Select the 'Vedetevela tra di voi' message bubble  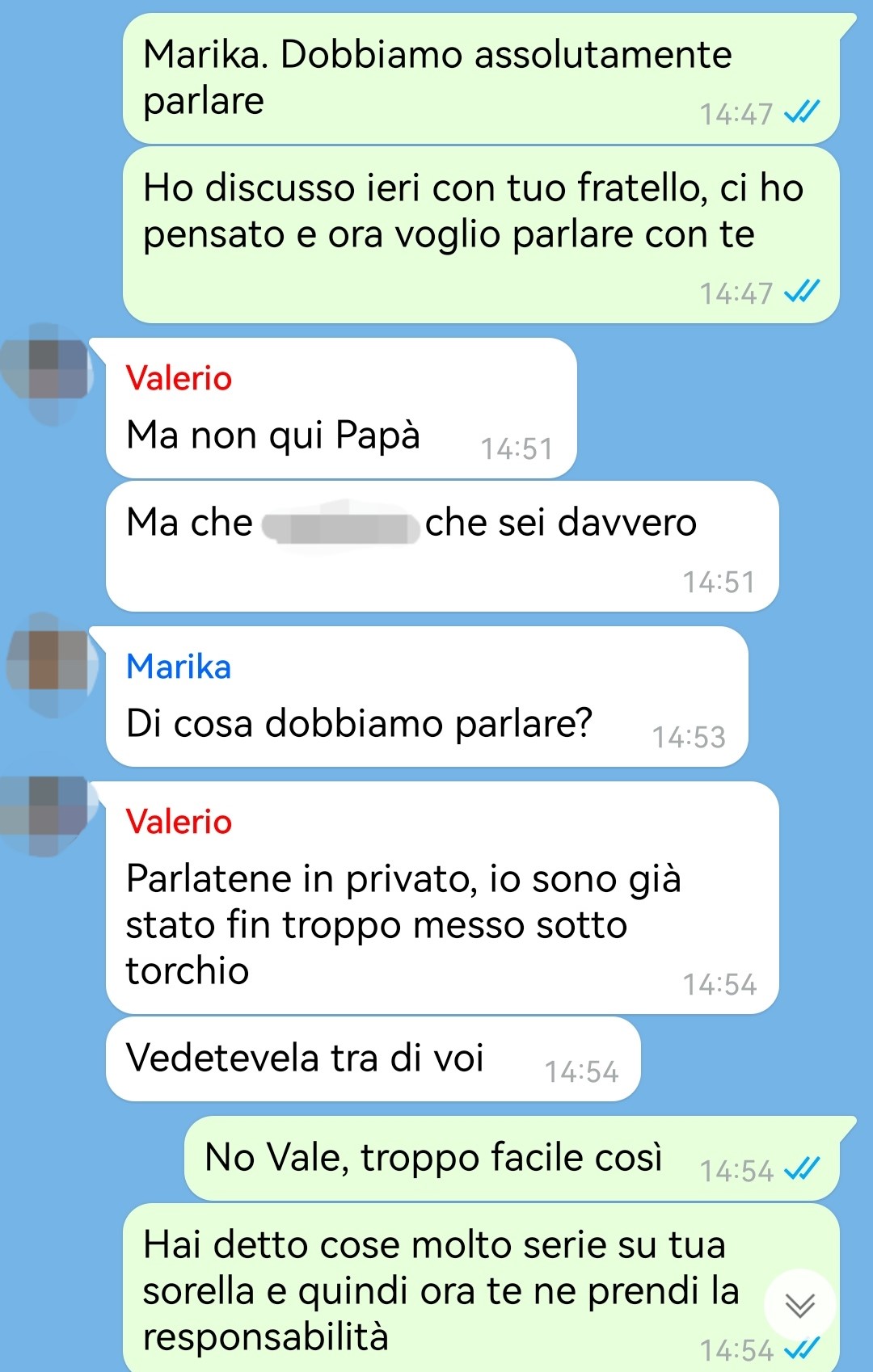tap(373, 1058)
